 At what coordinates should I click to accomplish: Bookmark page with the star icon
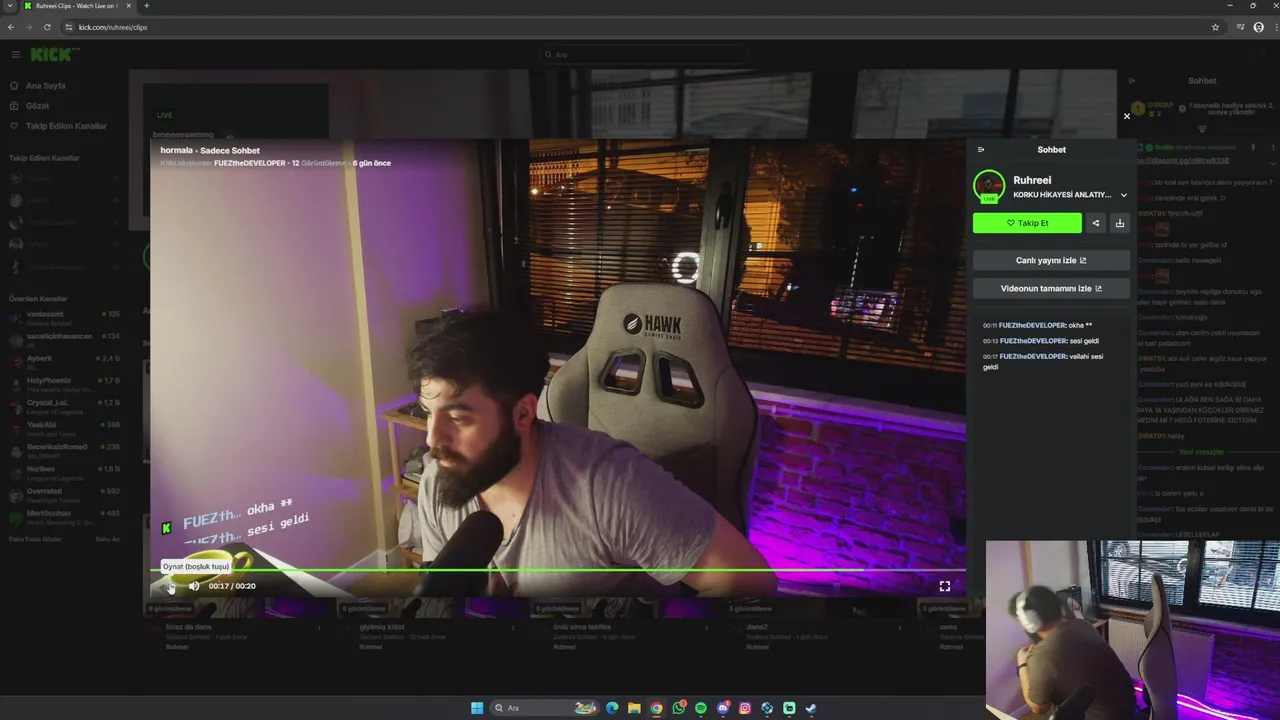1215,27
